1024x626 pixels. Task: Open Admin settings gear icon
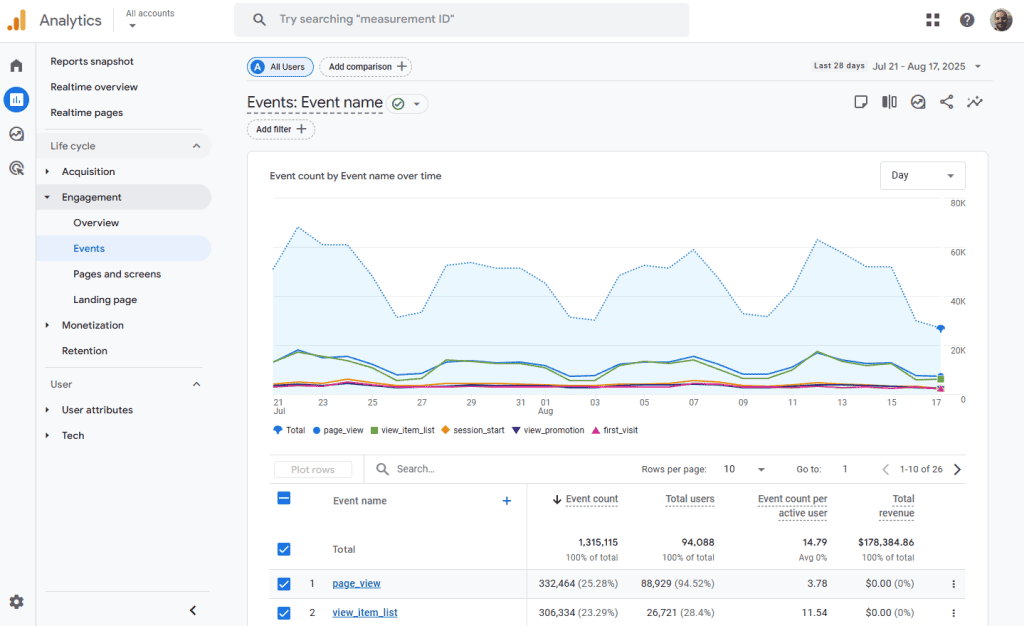click(x=16, y=602)
